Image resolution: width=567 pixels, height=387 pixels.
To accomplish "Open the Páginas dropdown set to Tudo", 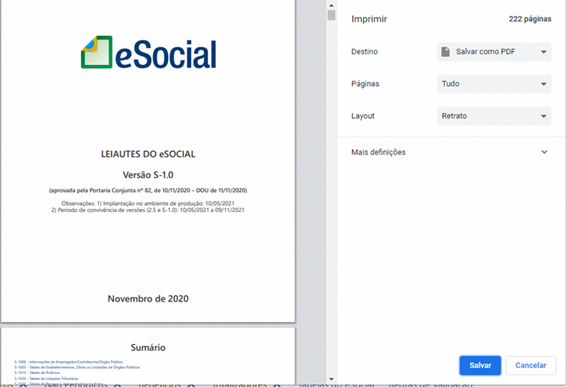I will pyautogui.click(x=494, y=84).
